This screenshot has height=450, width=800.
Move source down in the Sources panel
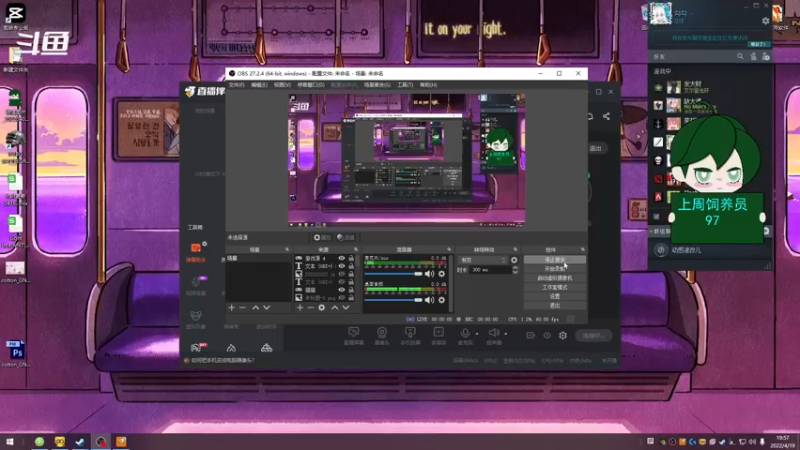point(345,308)
